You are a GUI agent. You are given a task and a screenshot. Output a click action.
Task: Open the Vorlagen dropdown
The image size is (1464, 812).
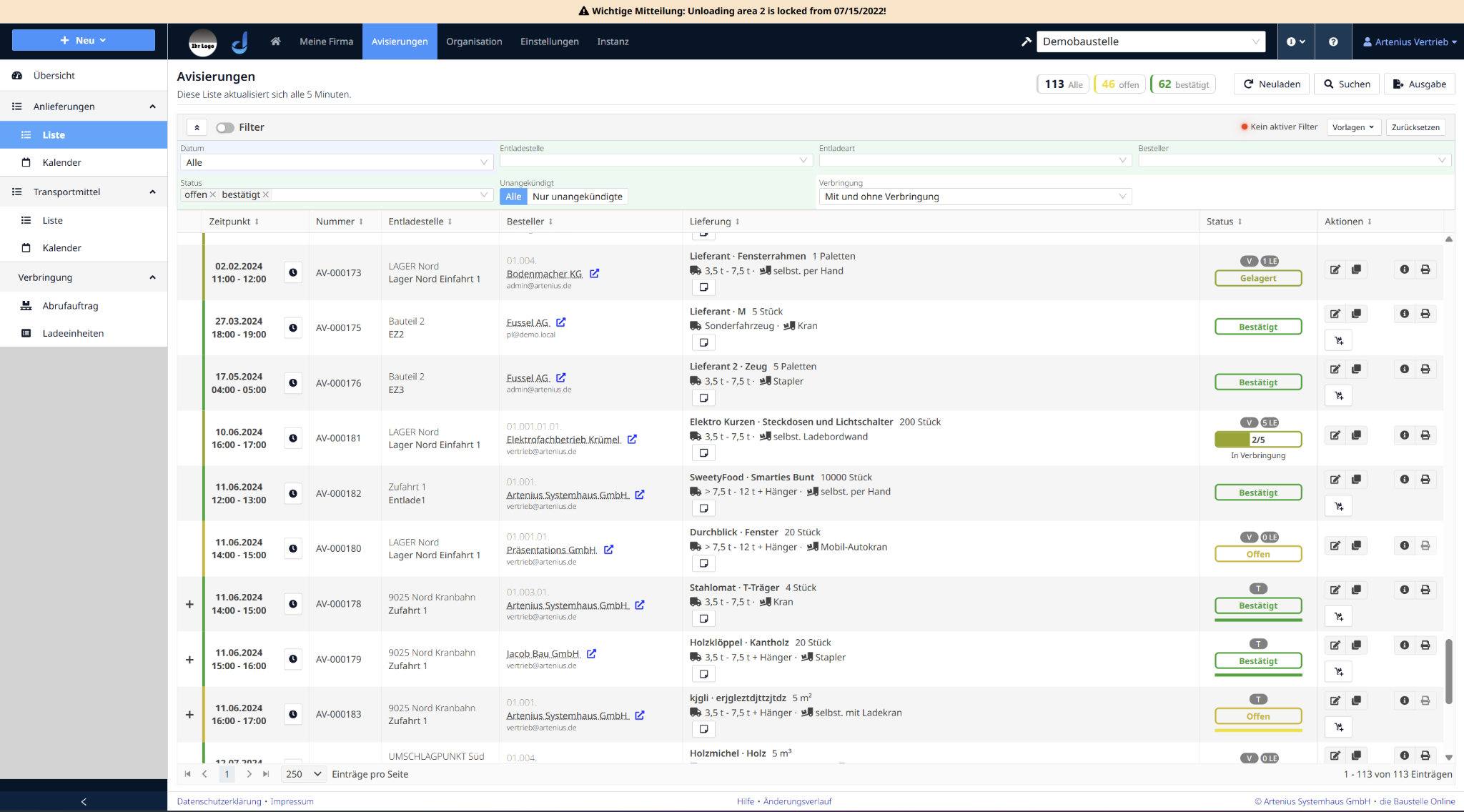(1353, 127)
